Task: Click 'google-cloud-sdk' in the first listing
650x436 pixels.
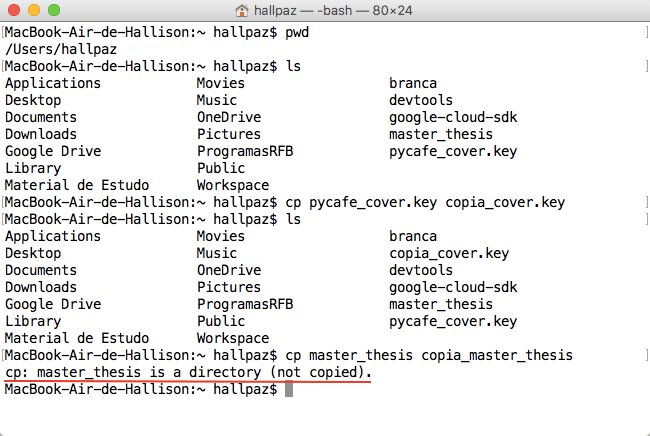Action: (453, 117)
